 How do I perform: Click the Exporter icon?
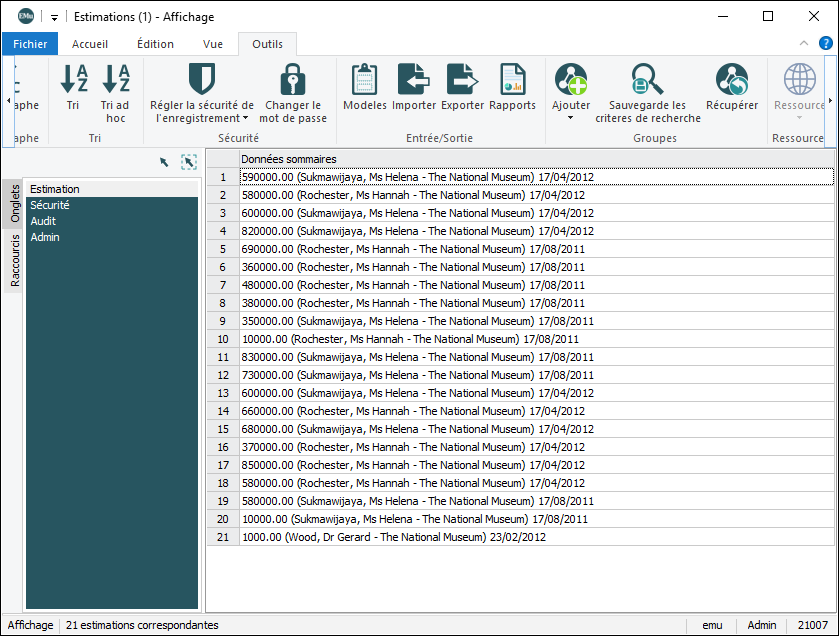(x=462, y=81)
